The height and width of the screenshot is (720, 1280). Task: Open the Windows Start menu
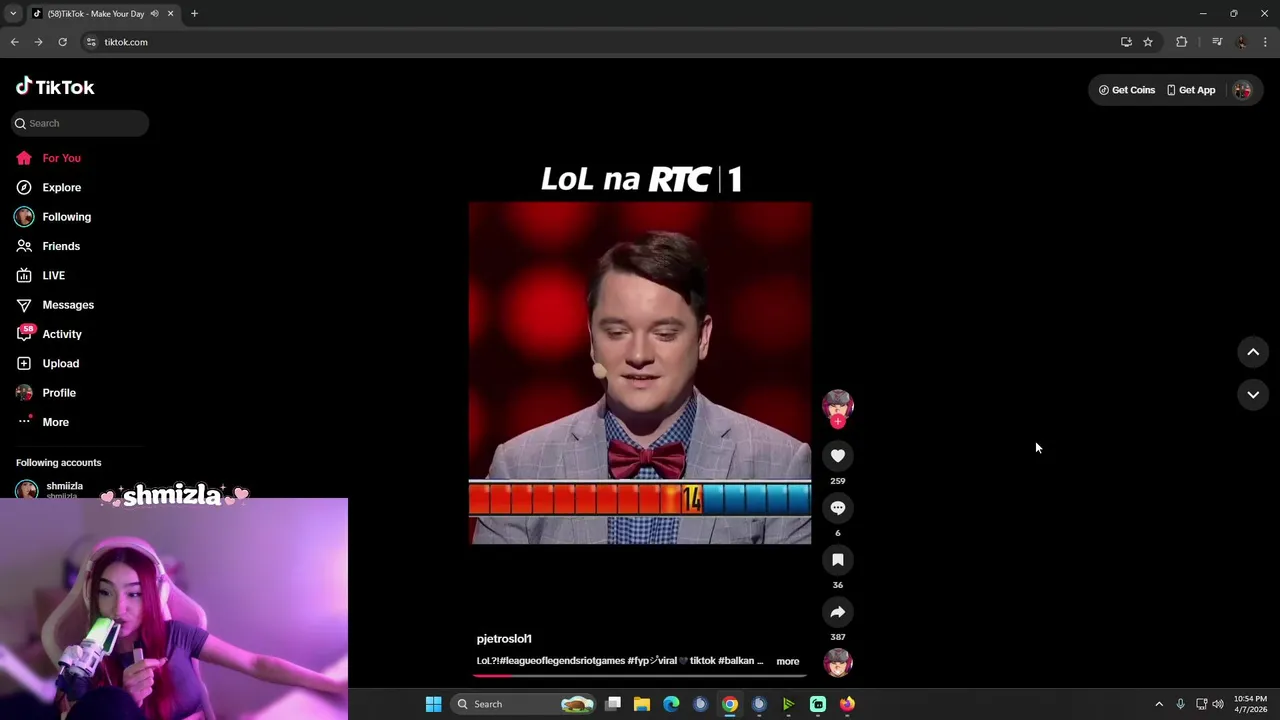[433, 704]
